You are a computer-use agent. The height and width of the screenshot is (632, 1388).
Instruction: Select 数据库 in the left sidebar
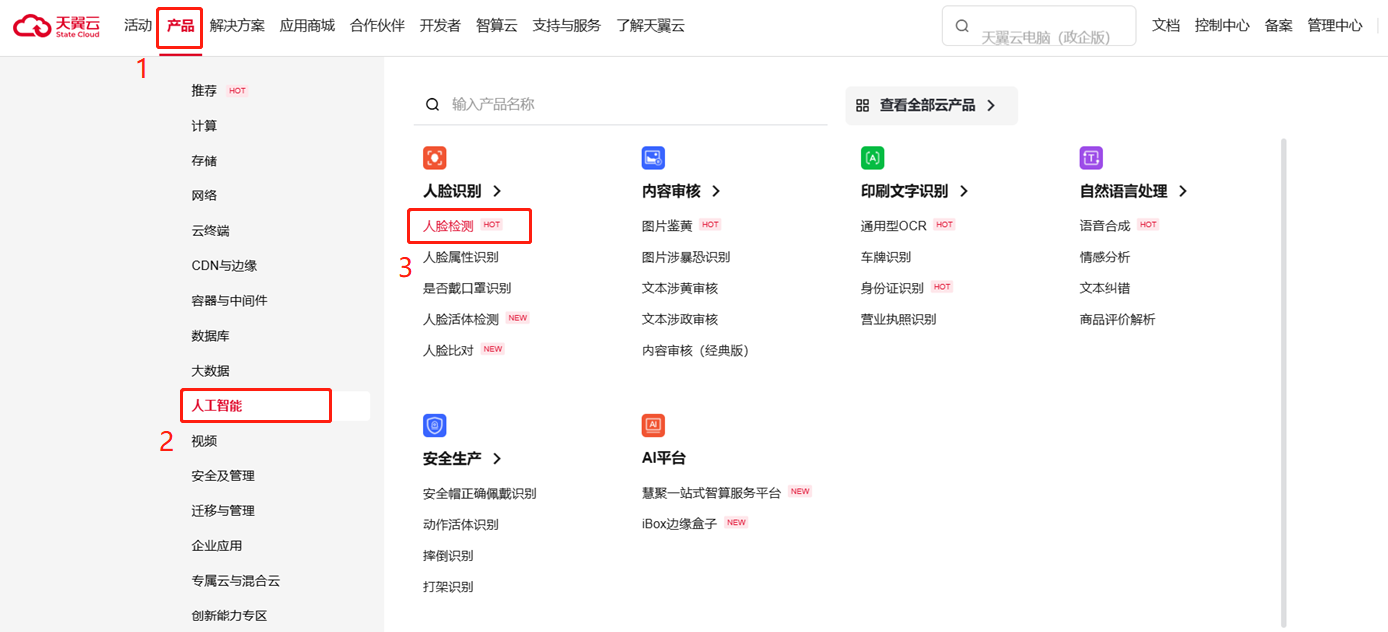[210, 336]
